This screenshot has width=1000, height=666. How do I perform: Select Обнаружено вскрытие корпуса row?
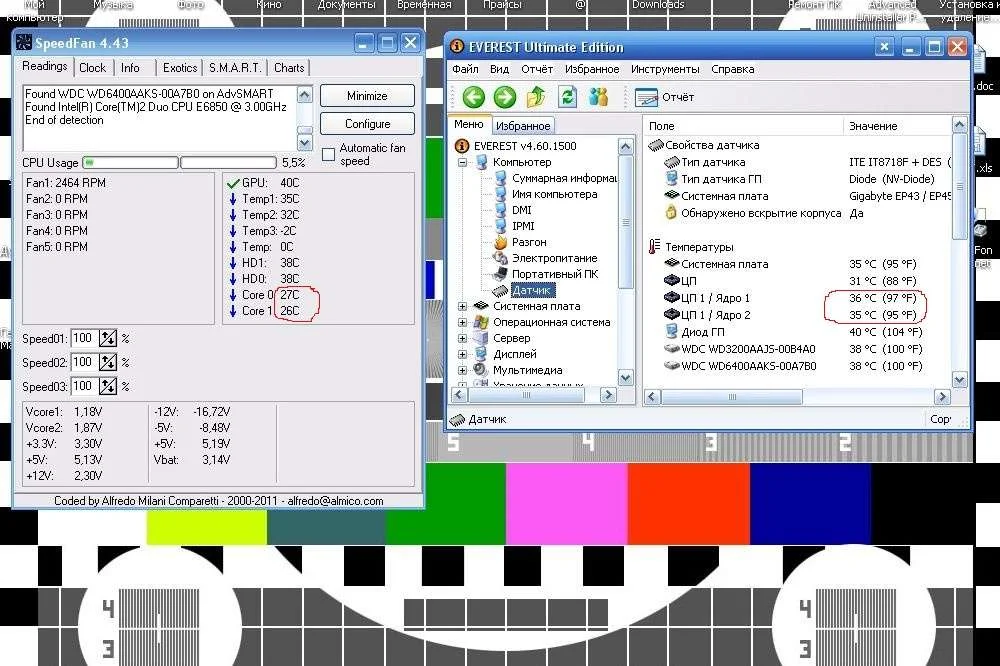point(764,213)
